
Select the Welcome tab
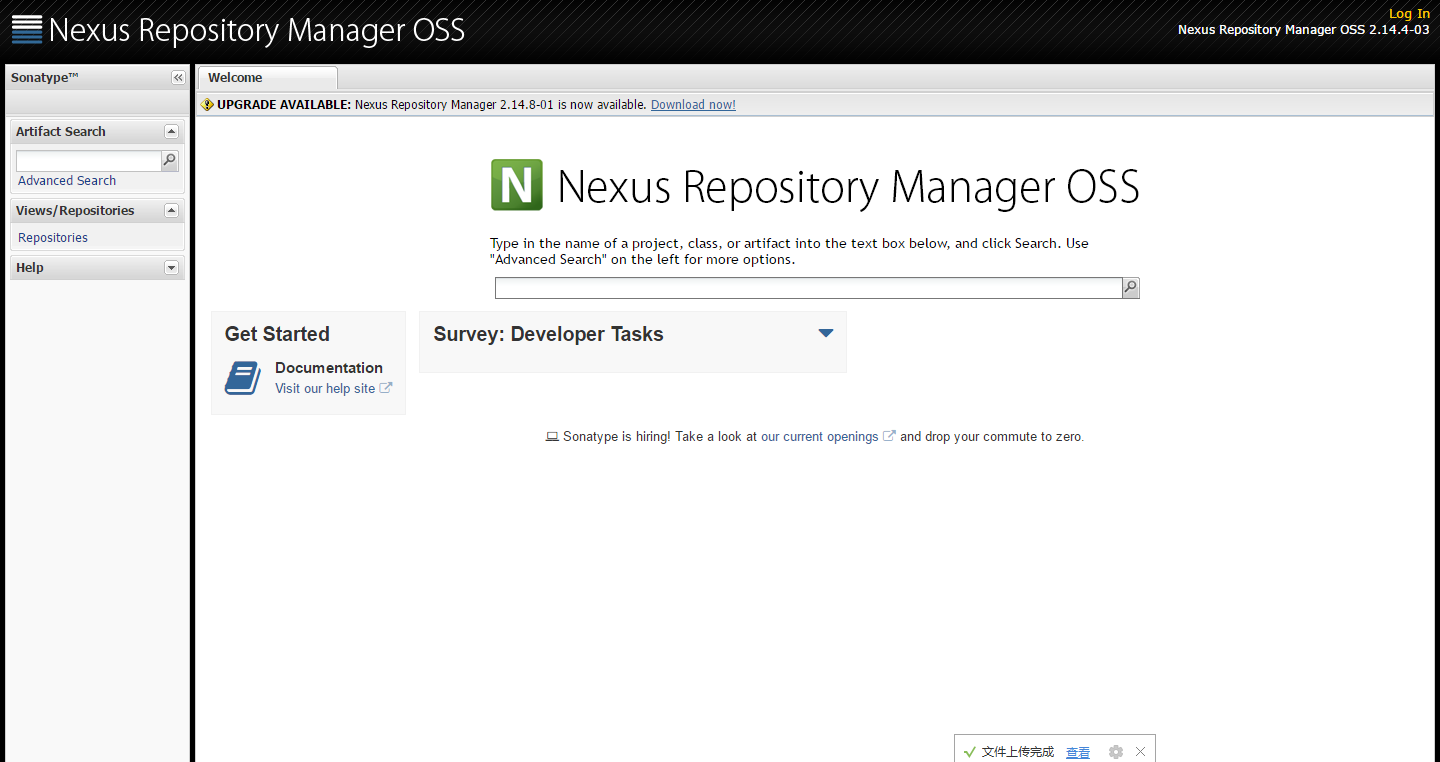267,78
